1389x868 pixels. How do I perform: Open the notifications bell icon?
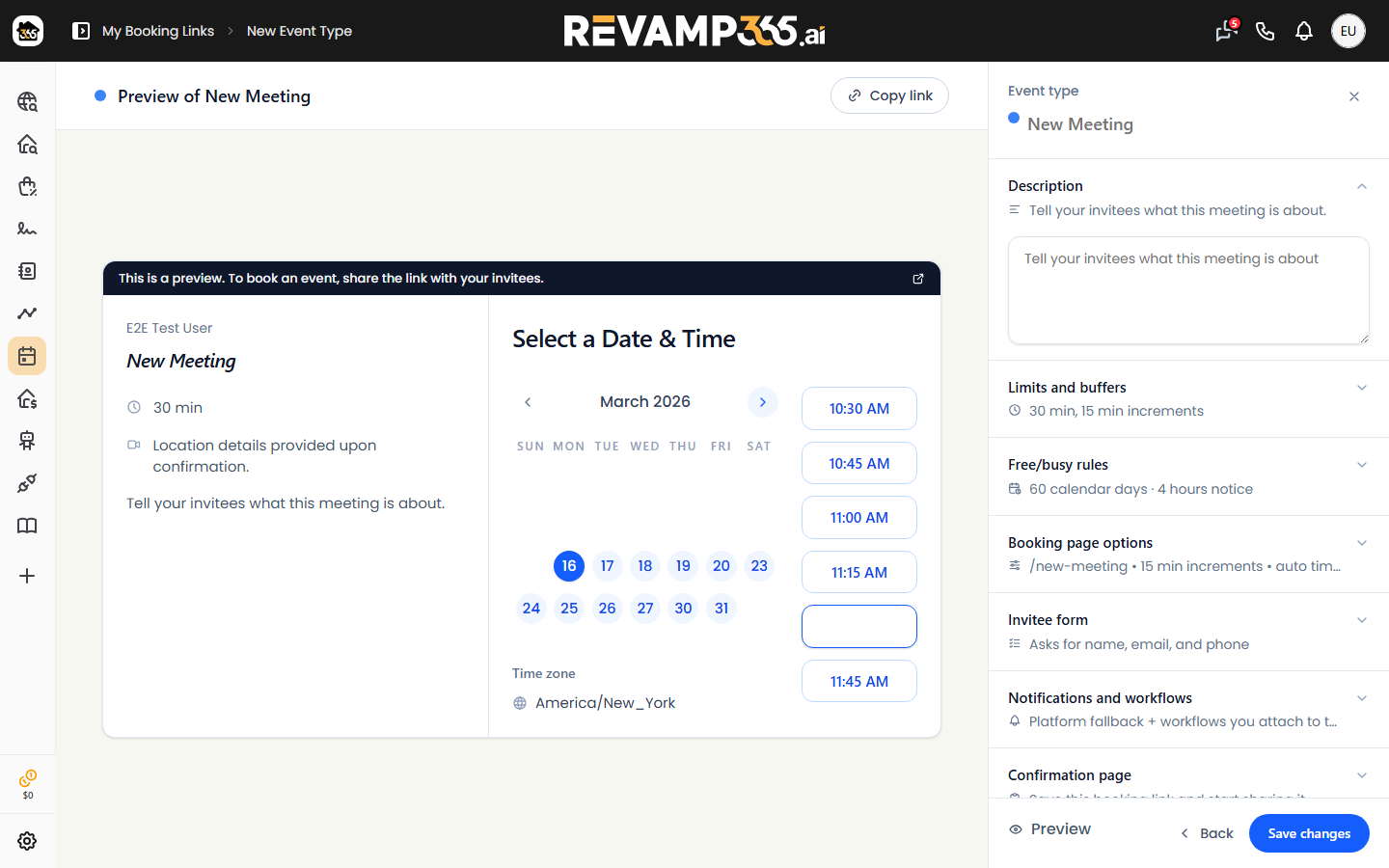pos(1304,31)
